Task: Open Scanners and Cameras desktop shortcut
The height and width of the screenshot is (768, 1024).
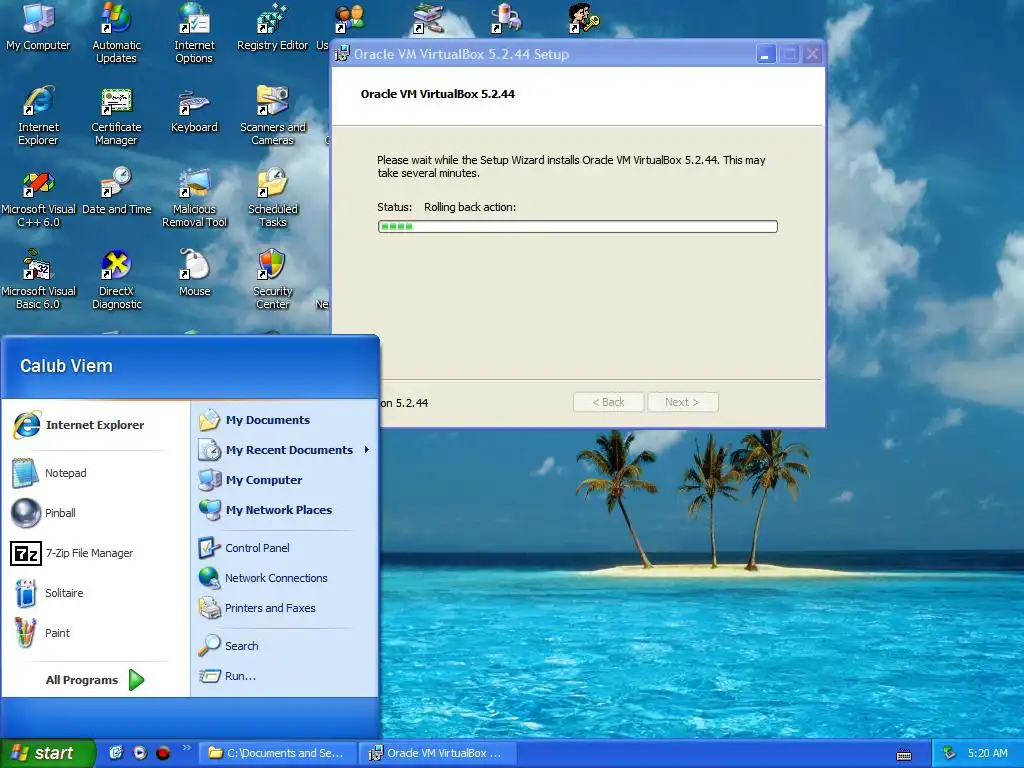Action: [x=272, y=115]
